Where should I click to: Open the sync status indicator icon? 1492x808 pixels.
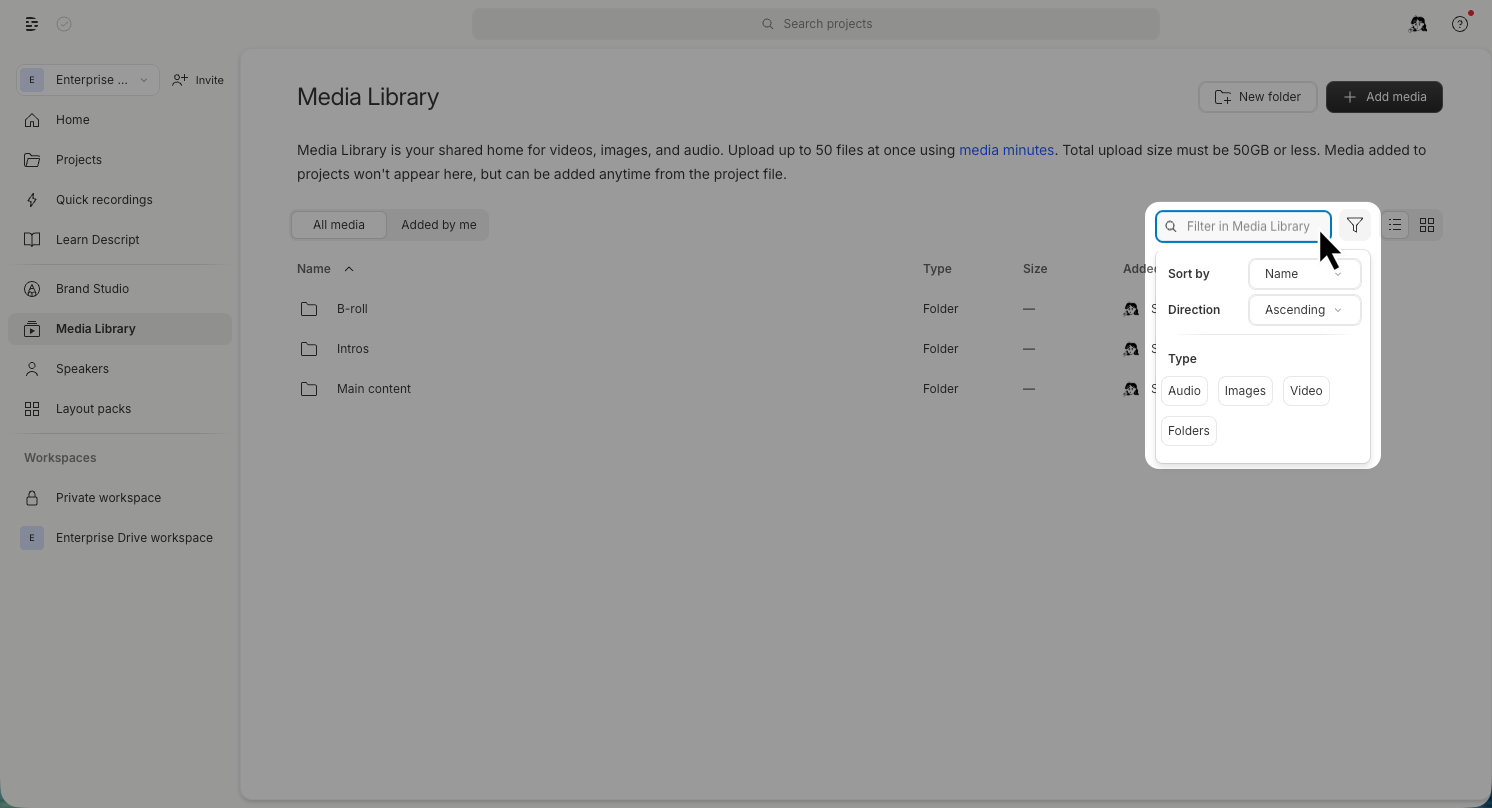point(64,23)
